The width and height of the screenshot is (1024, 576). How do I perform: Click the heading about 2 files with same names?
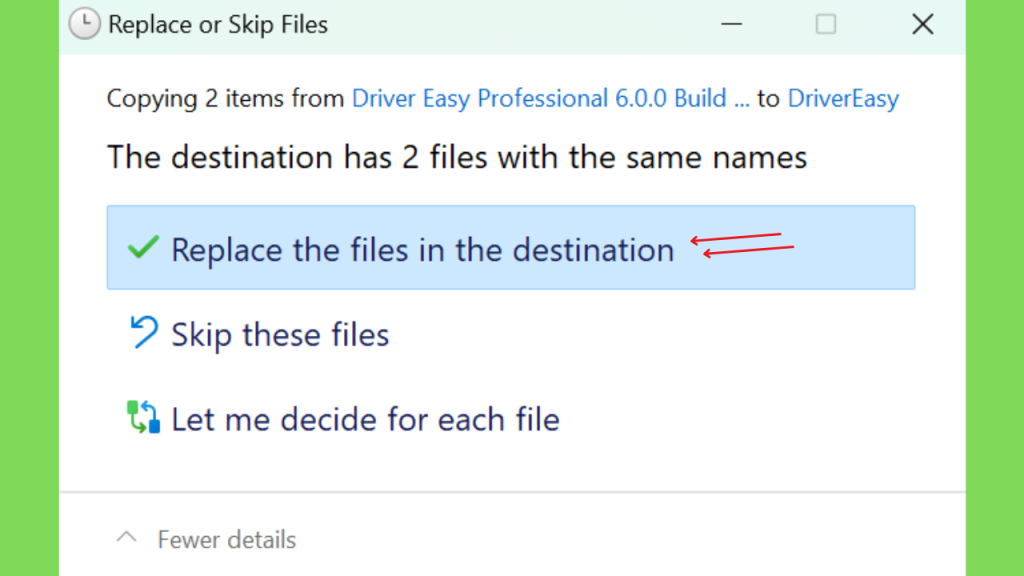point(457,157)
